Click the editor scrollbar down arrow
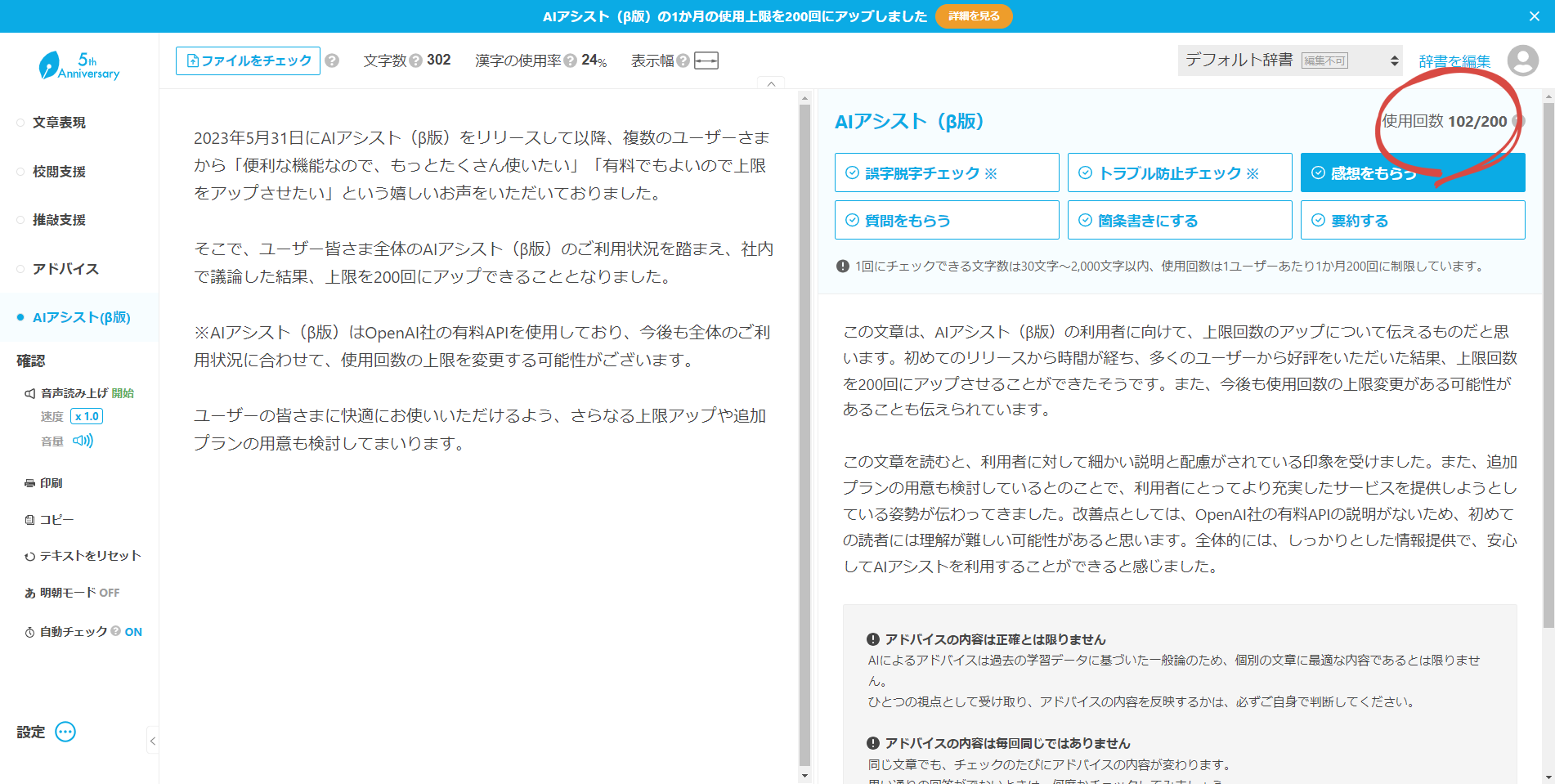Viewport: 1555px width, 784px height. pos(804,776)
